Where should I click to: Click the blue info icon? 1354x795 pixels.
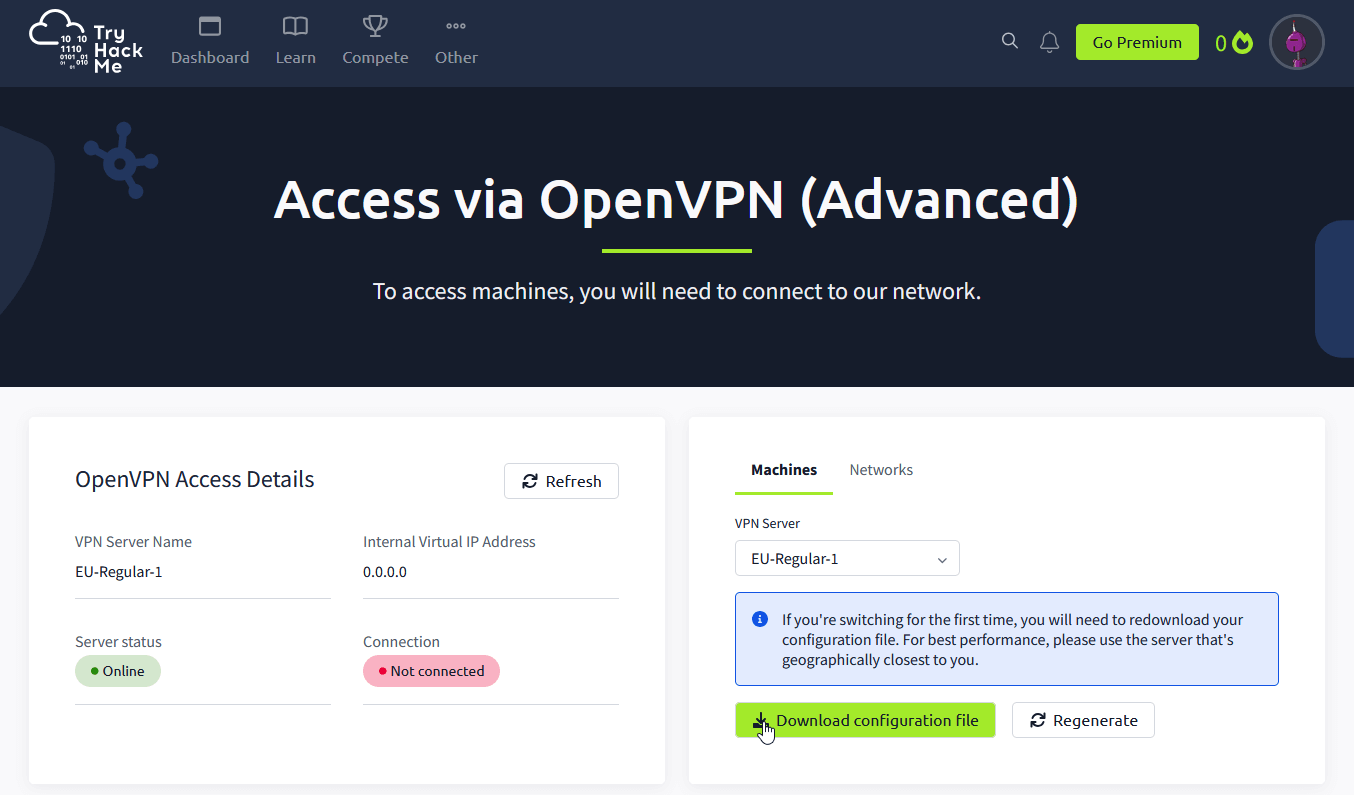[760, 619]
